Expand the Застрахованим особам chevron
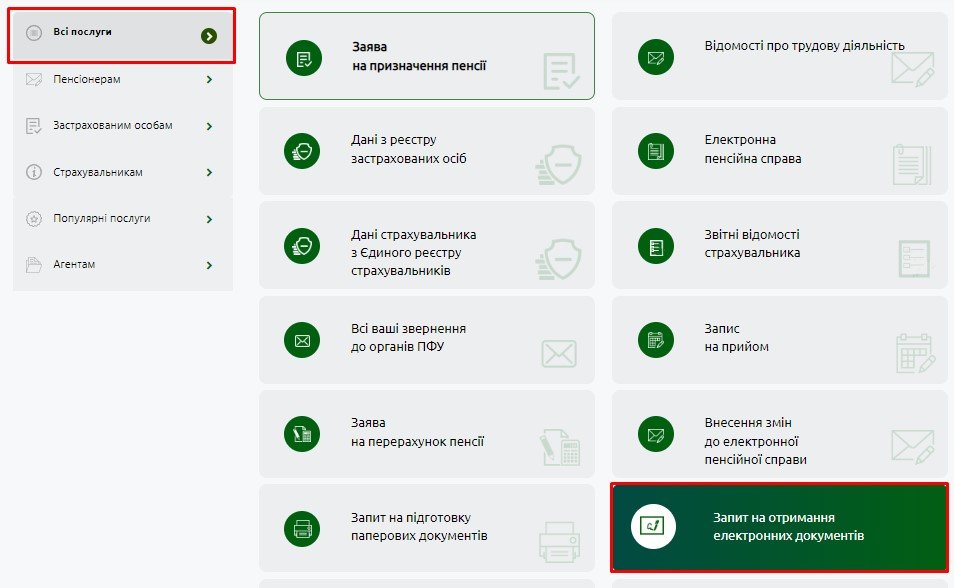 209,127
